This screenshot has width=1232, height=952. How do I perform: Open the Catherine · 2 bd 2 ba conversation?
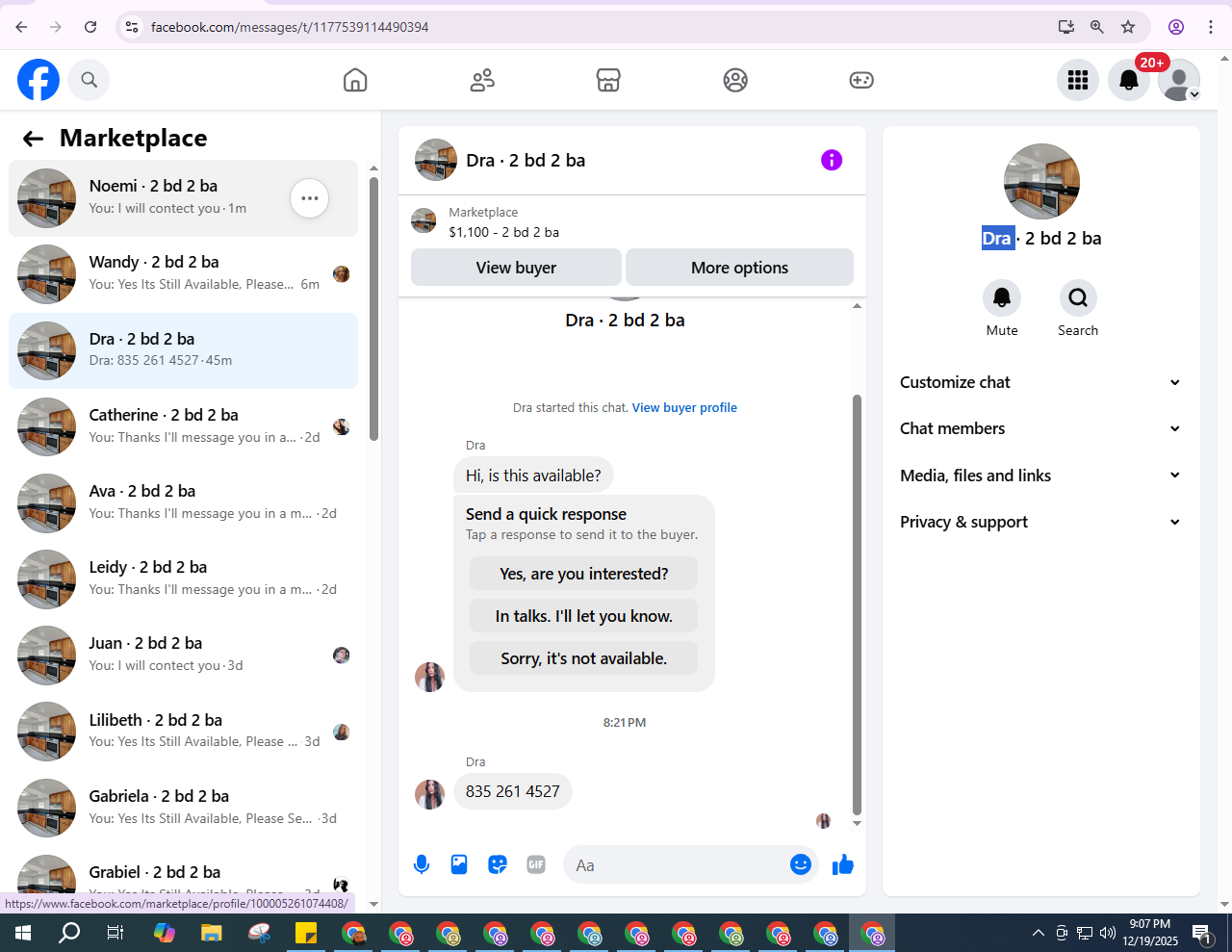pos(183,426)
